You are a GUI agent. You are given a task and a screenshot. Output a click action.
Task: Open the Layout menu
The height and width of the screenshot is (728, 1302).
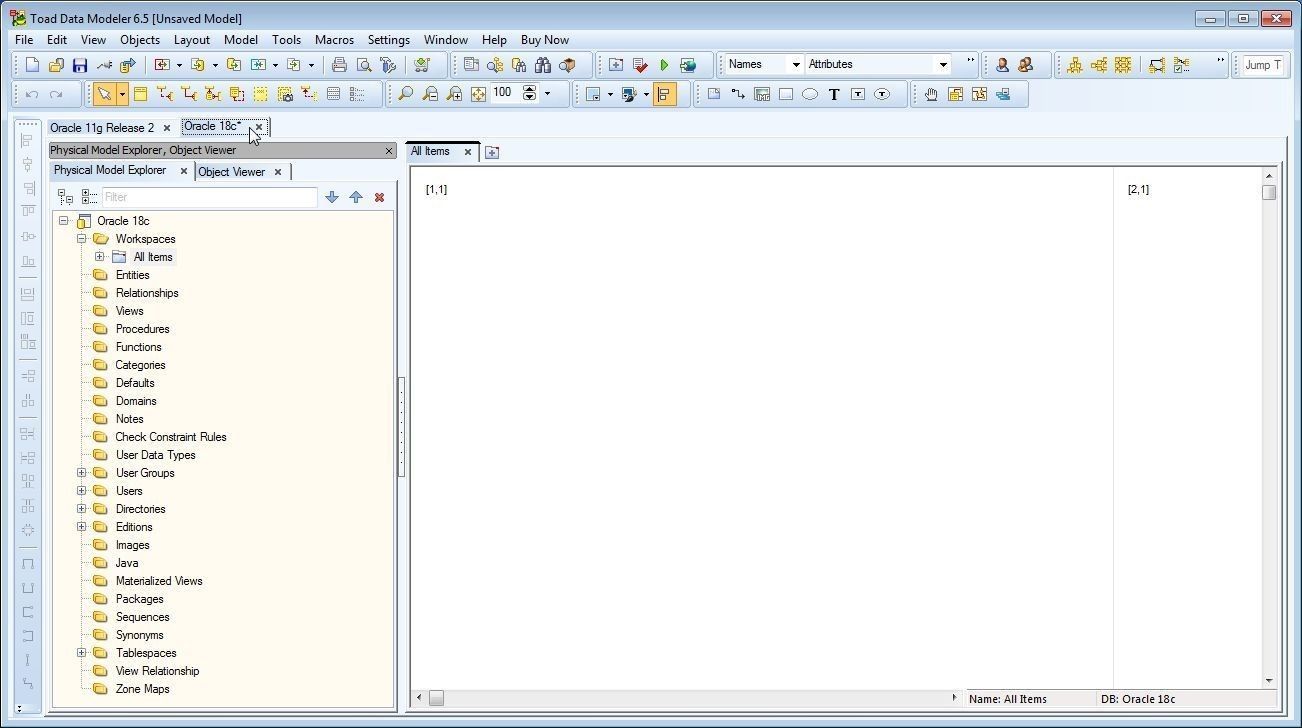(x=192, y=40)
